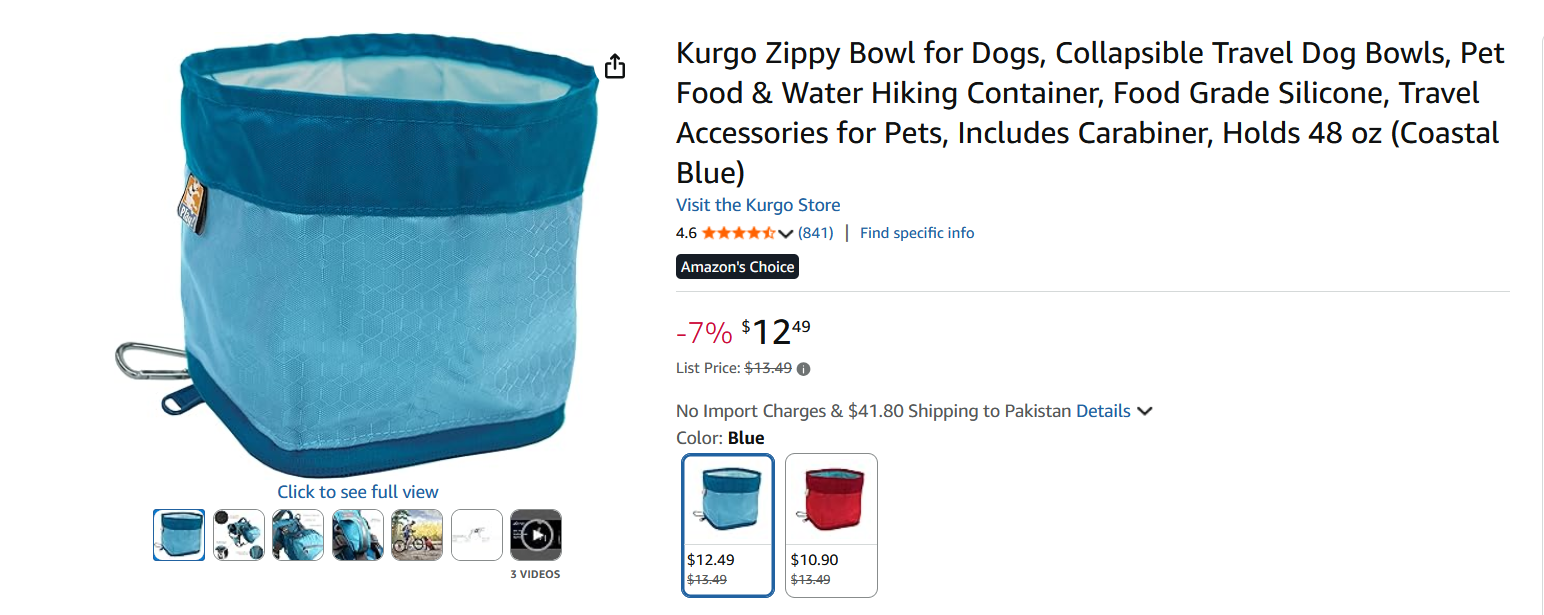Image resolution: width=1544 pixels, height=615 pixels.
Task: Select the second product image thumbnail
Action: (238, 534)
